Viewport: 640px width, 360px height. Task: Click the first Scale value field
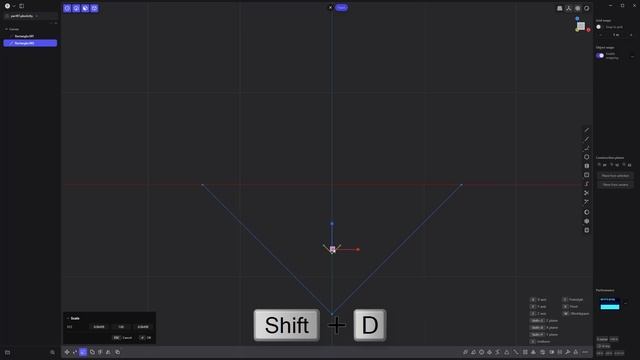(99, 327)
